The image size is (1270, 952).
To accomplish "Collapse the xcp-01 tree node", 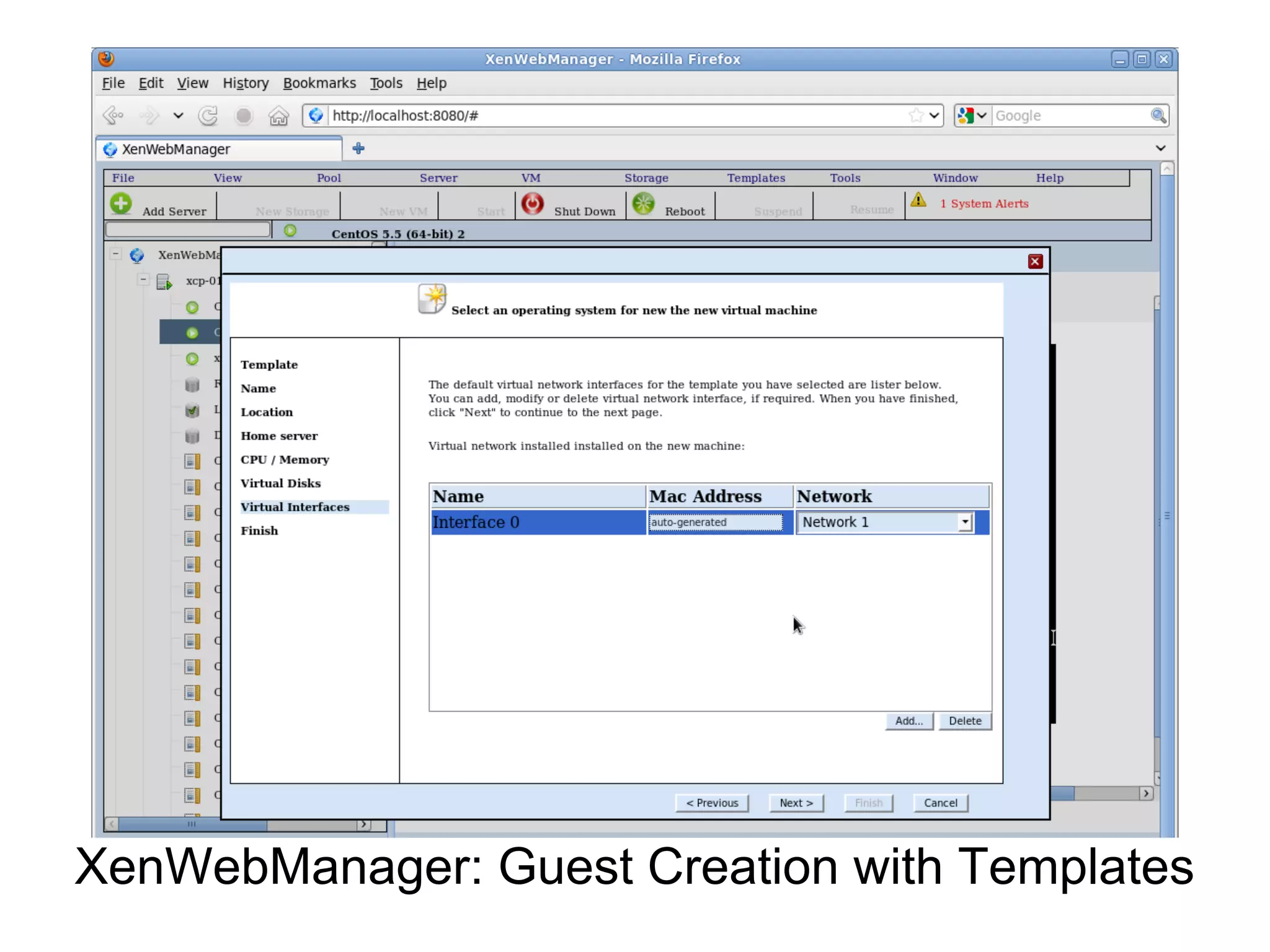I will (x=143, y=280).
